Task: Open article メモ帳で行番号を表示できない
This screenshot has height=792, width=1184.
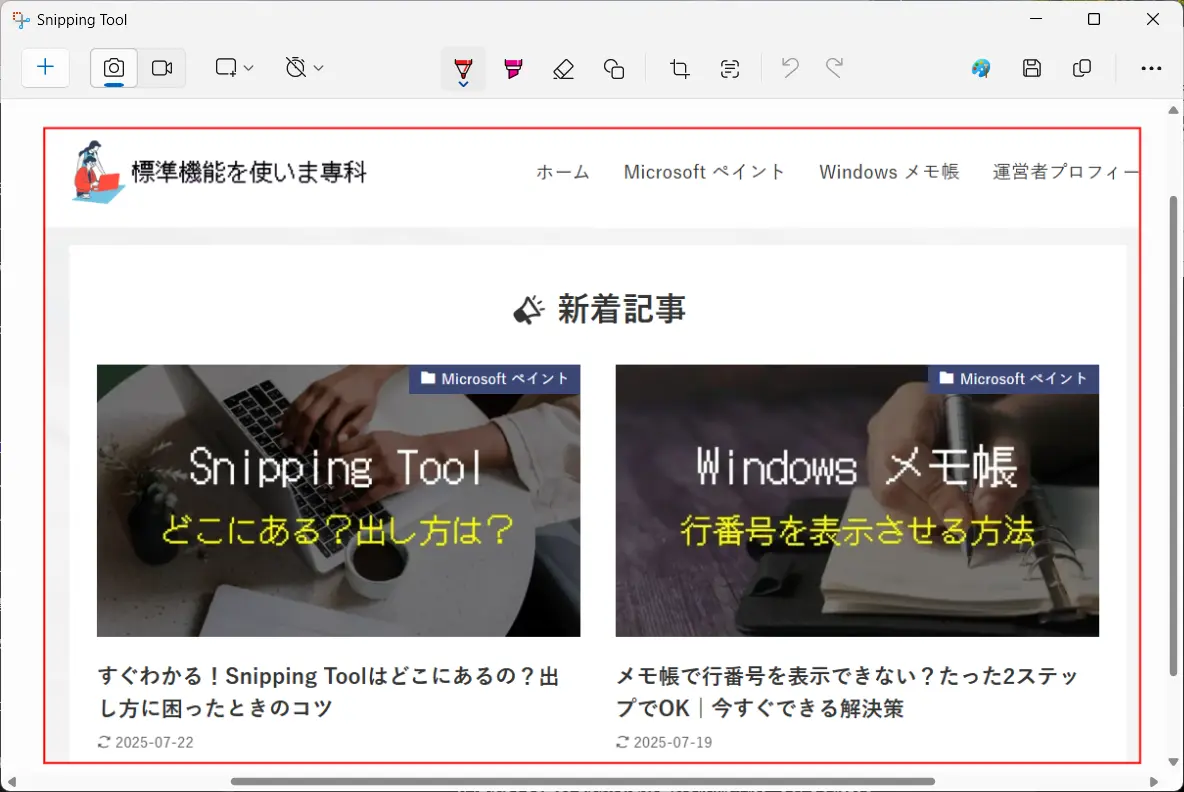Action: pyautogui.click(x=847, y=692)
